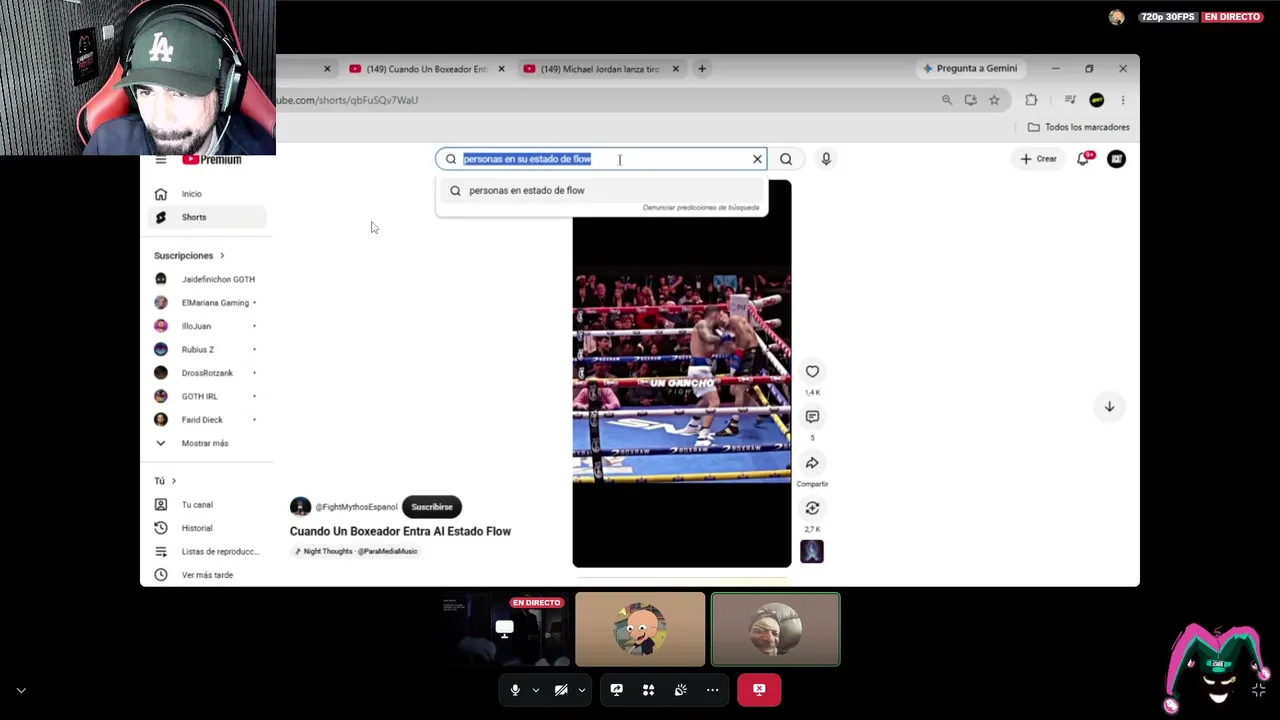
Task: Open YouTube account avatar menu
Action: (x=1116, y=159)
